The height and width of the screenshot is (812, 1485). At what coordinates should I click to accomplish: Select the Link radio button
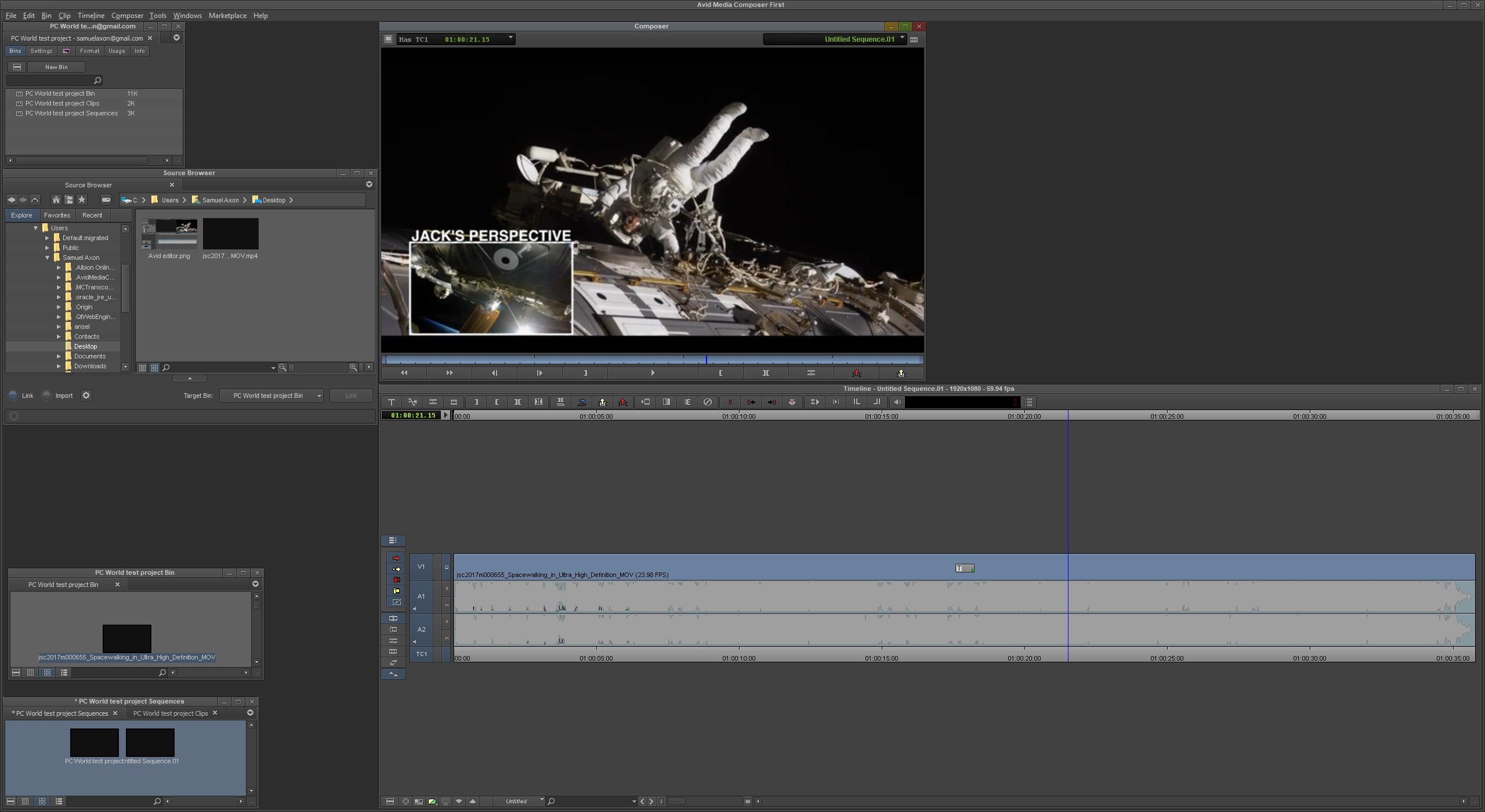pos(13,396)
